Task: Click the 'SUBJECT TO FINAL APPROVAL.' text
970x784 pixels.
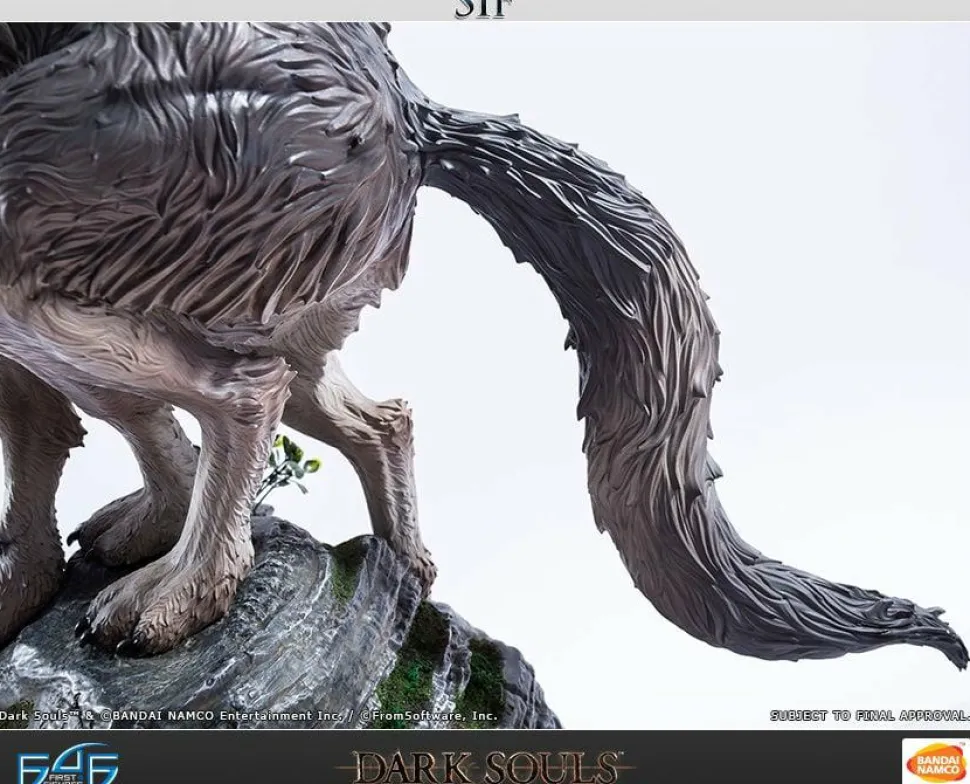Action: pos(869,715)
